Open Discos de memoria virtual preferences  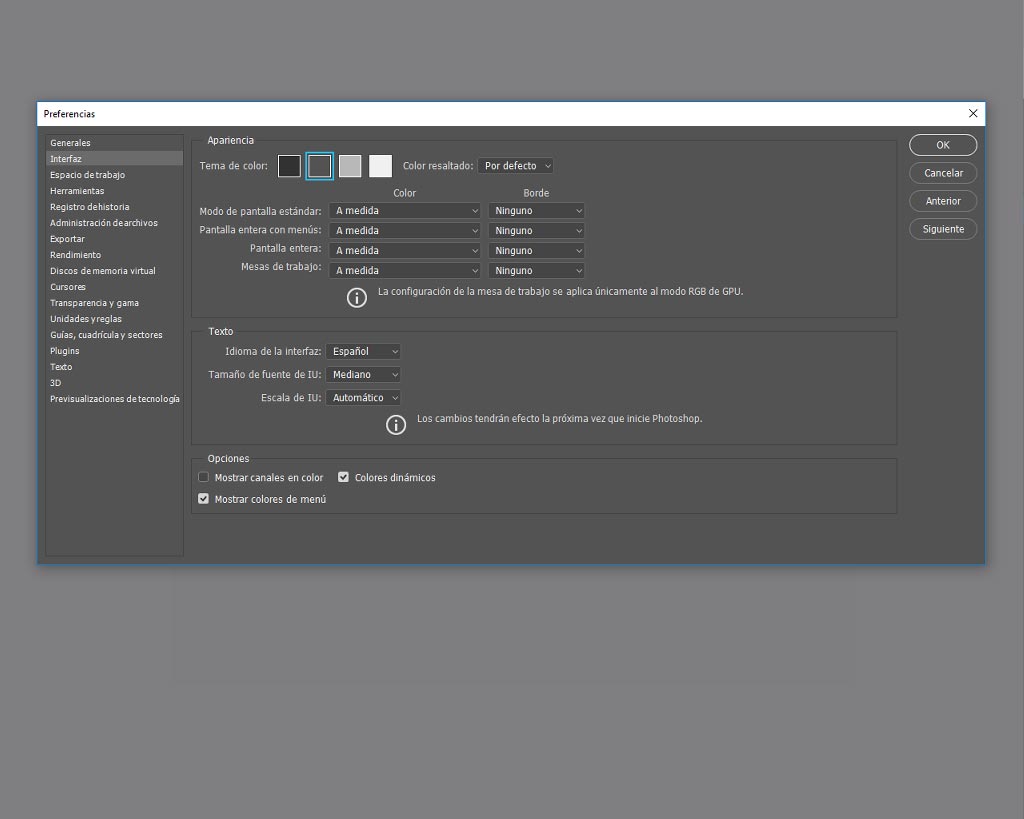click(x=114, y=271)
